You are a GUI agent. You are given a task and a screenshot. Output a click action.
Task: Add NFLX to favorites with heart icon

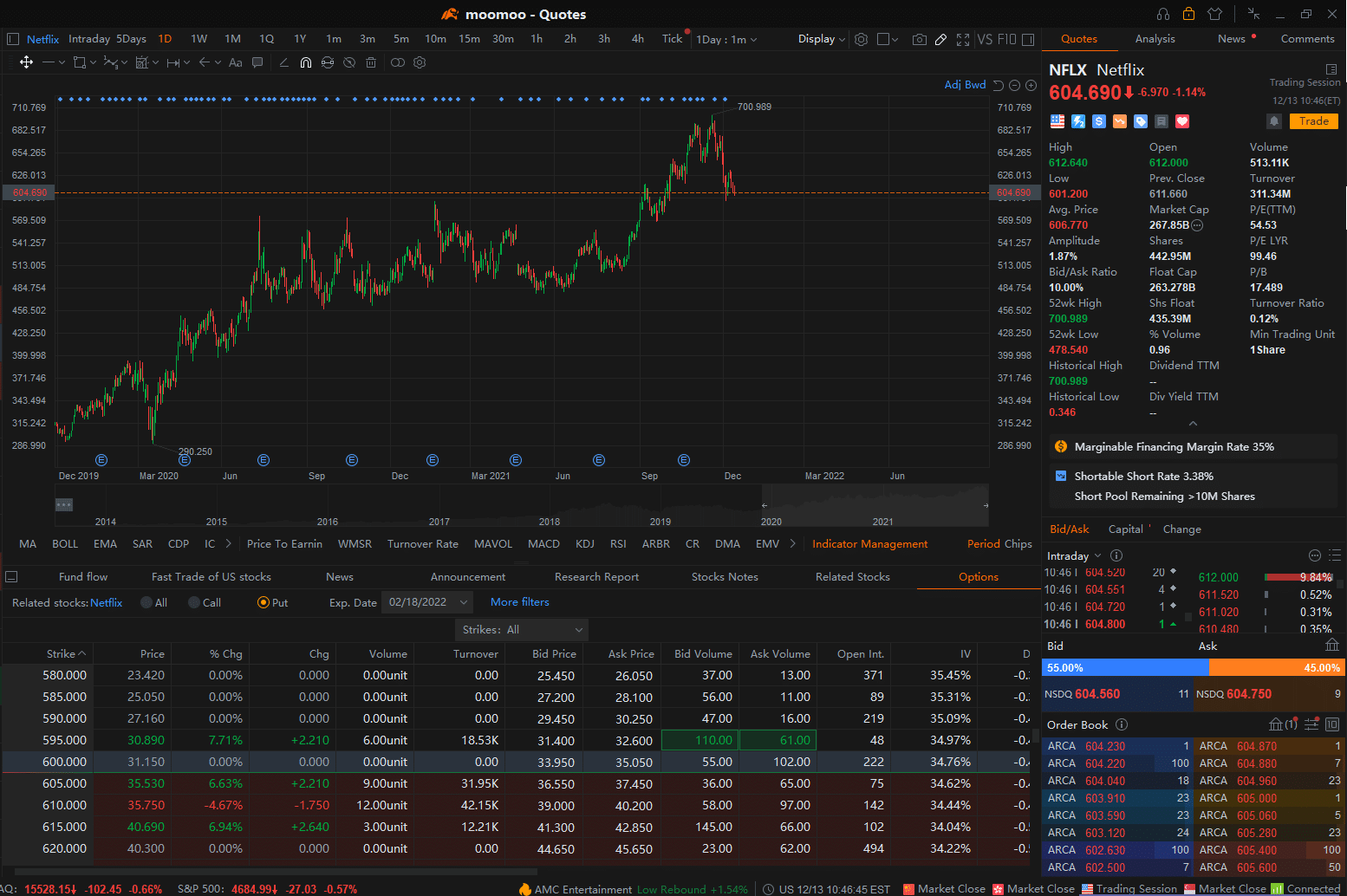[x=1182, y=121]
